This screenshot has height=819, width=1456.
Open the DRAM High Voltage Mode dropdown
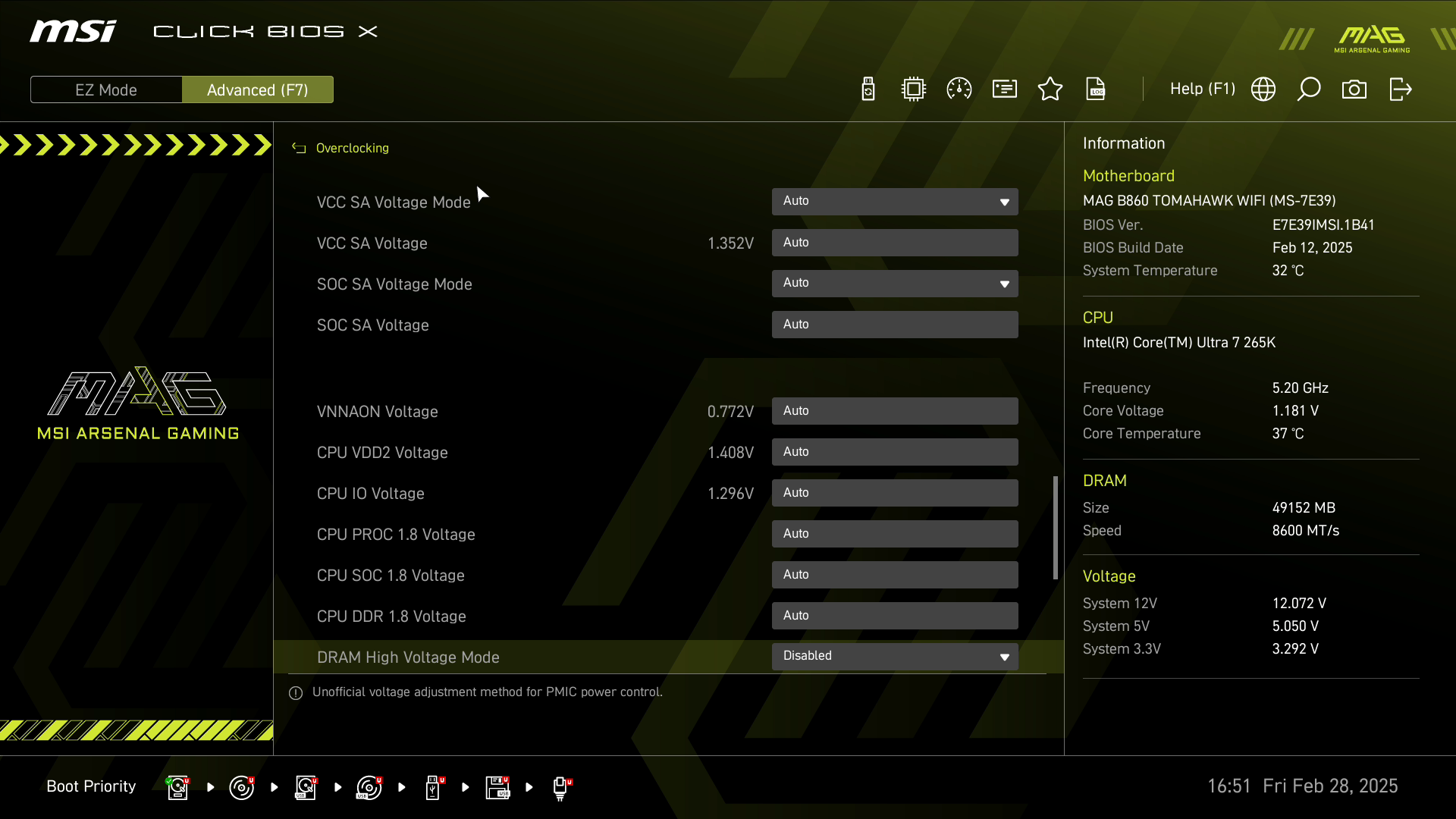(895, 657)
